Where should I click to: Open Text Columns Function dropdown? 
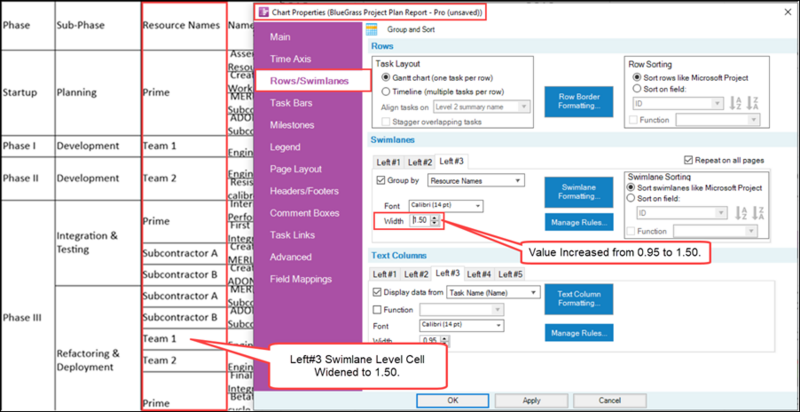[462, 310]
